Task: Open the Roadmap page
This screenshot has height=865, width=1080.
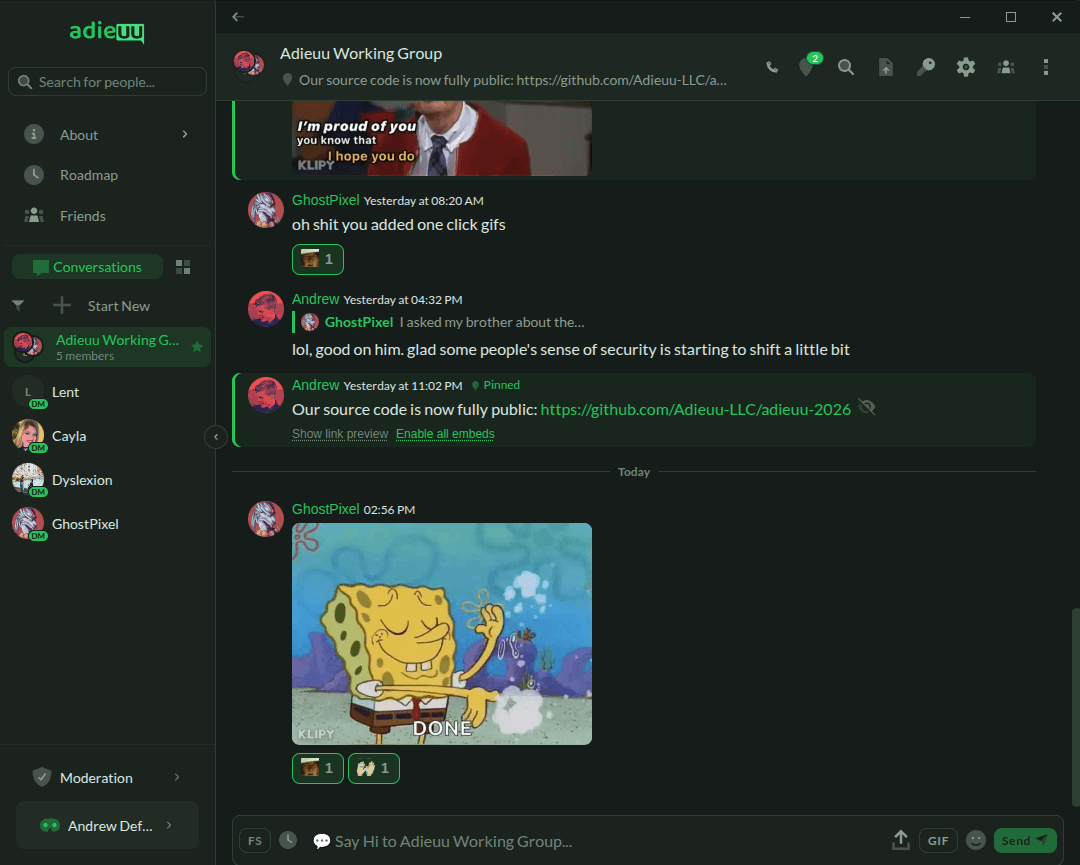Action: pyautogui.click(x=88, y=175)
